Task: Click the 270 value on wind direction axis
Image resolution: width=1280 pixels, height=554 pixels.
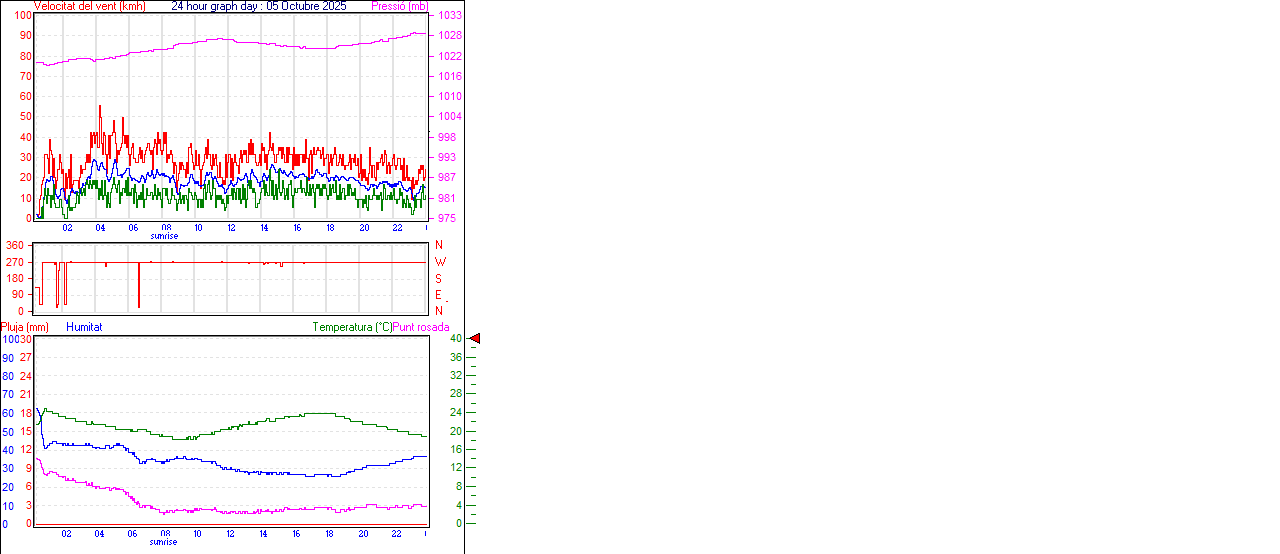Action: tap(15, 262)
